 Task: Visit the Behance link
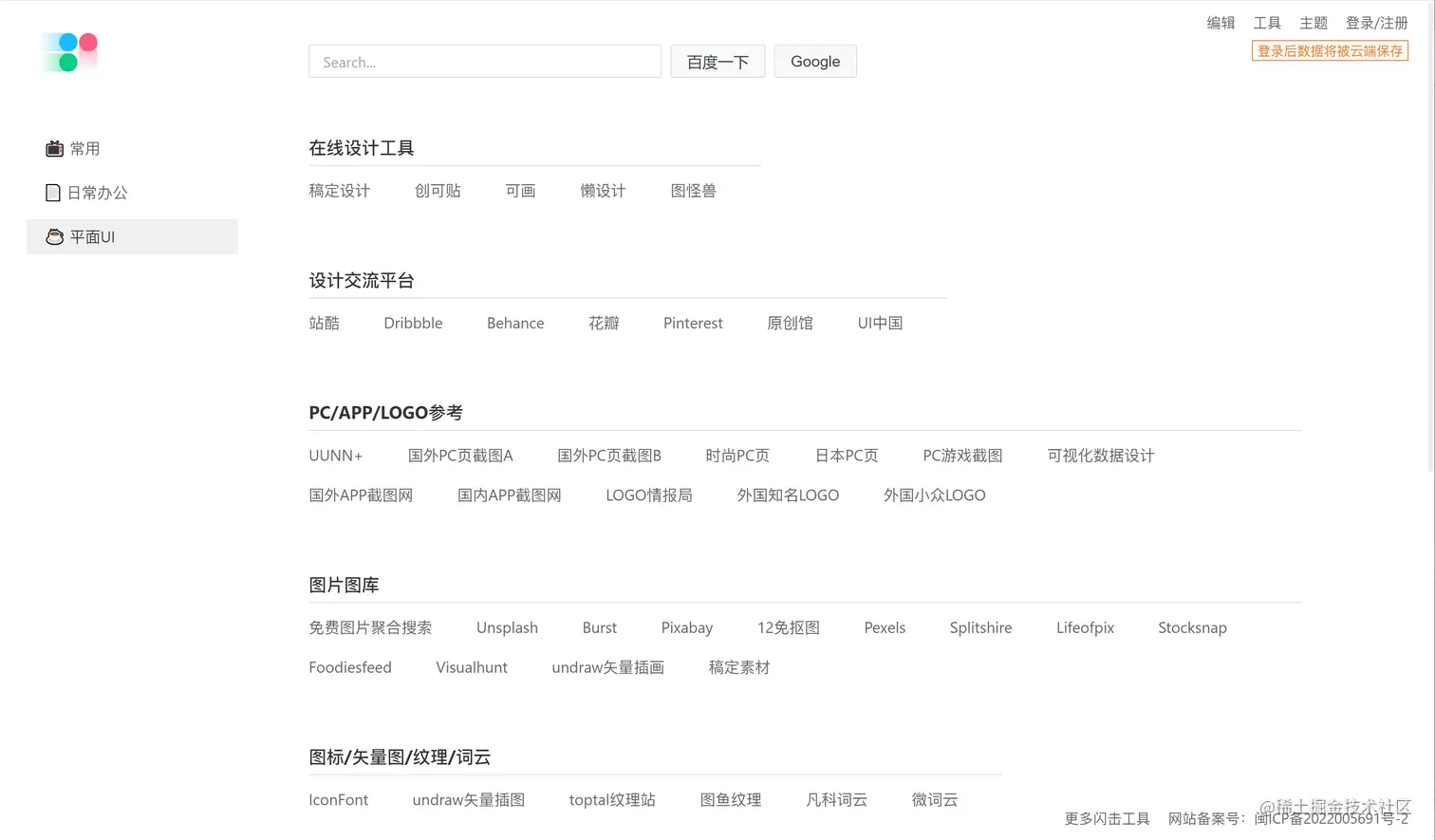[515, 324]
